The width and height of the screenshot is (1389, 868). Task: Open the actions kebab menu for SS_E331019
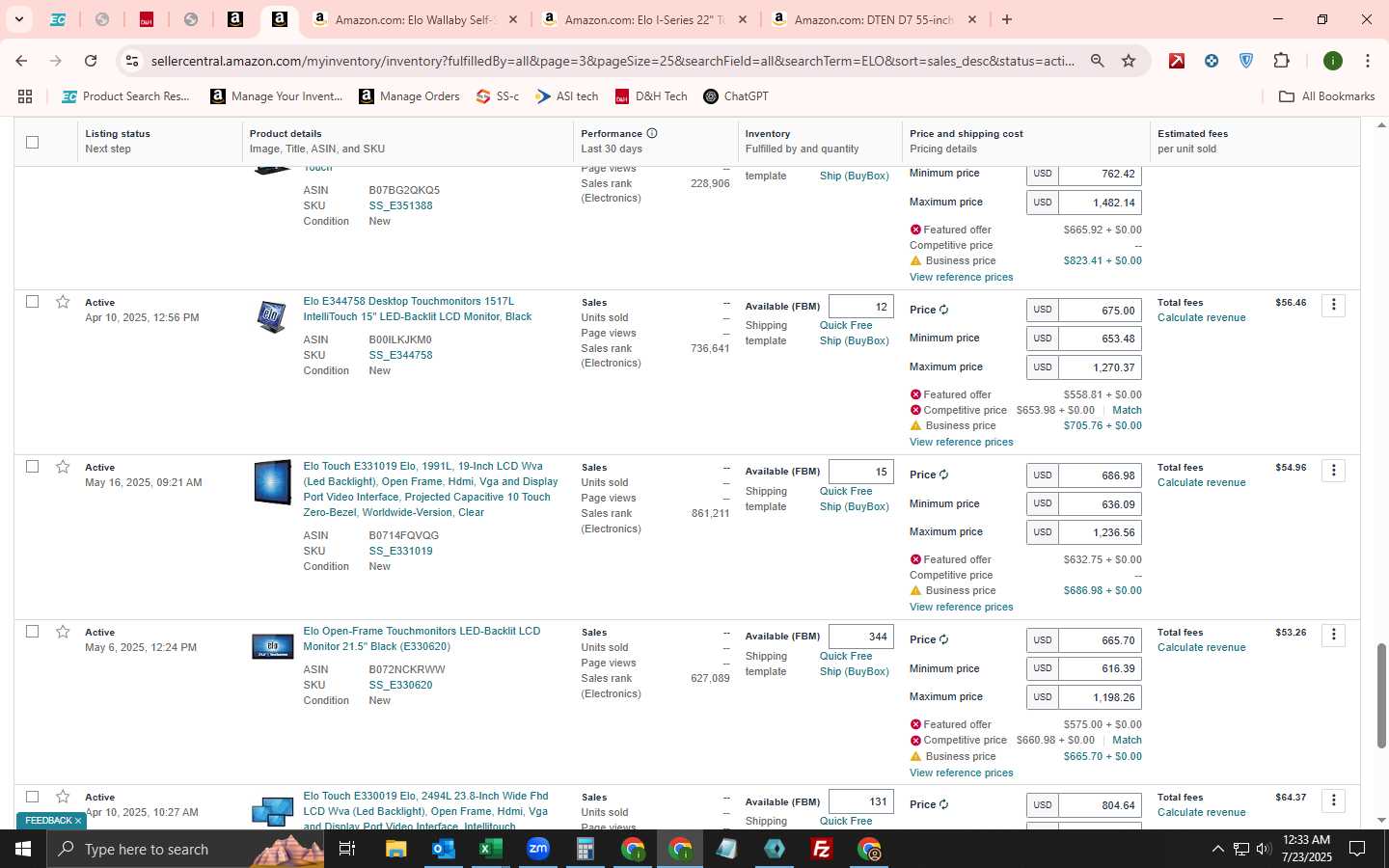[1333, 471]
